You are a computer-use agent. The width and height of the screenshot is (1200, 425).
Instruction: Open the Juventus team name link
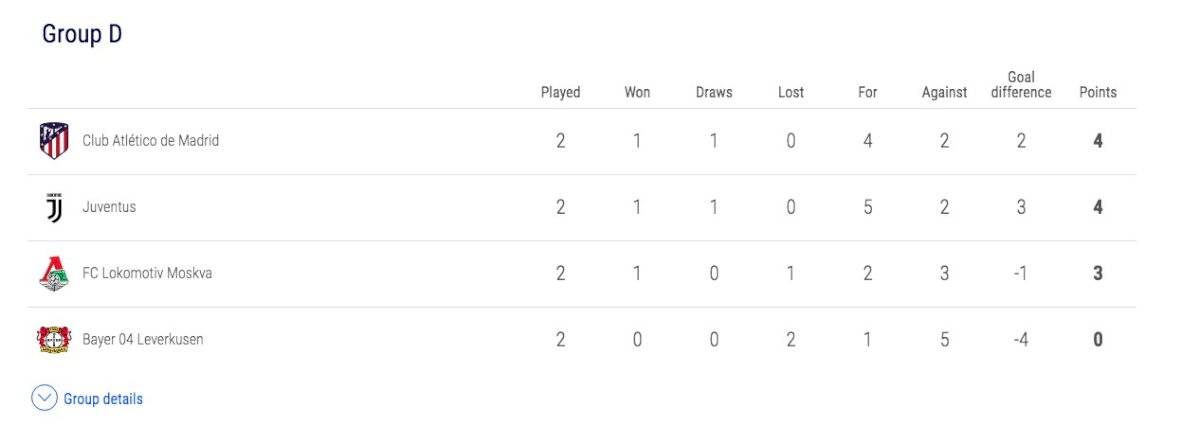click(109, 207)
